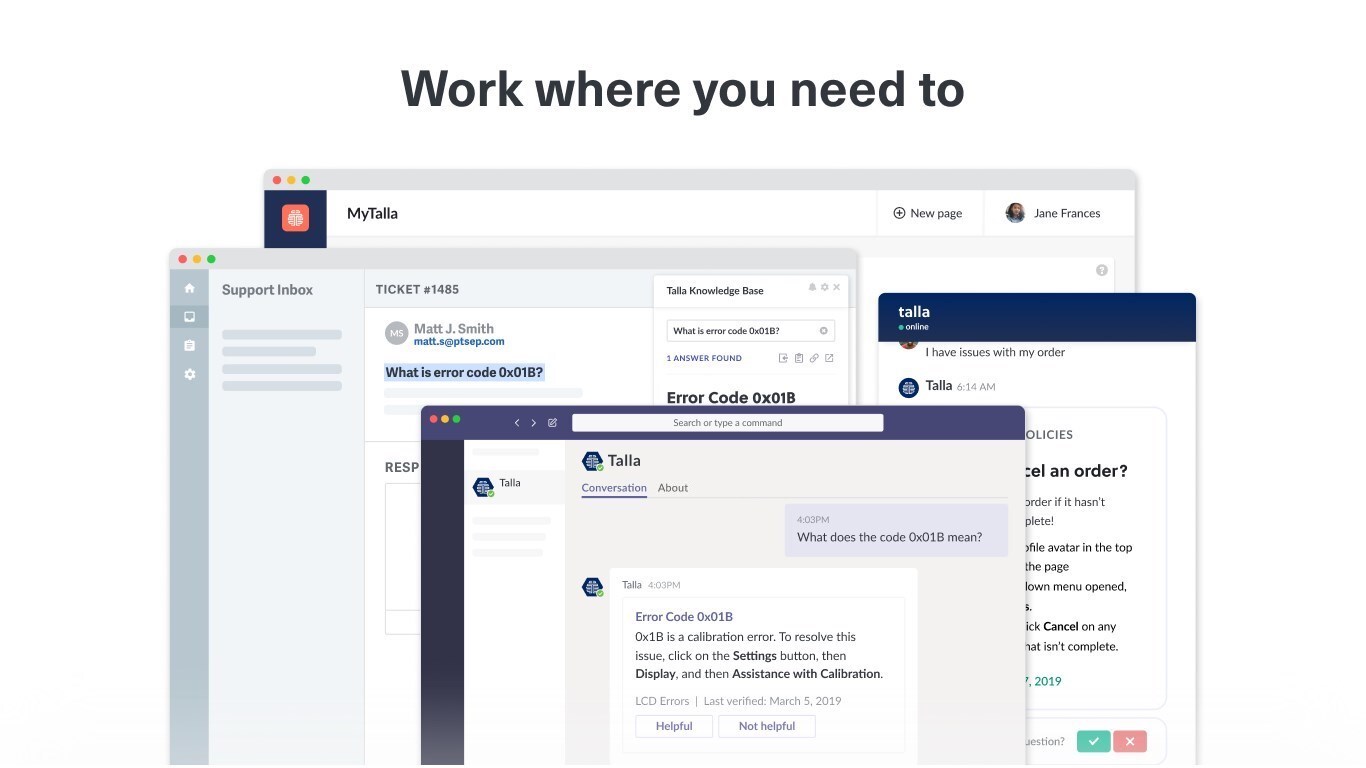Click LCD Errors category text

662,701
